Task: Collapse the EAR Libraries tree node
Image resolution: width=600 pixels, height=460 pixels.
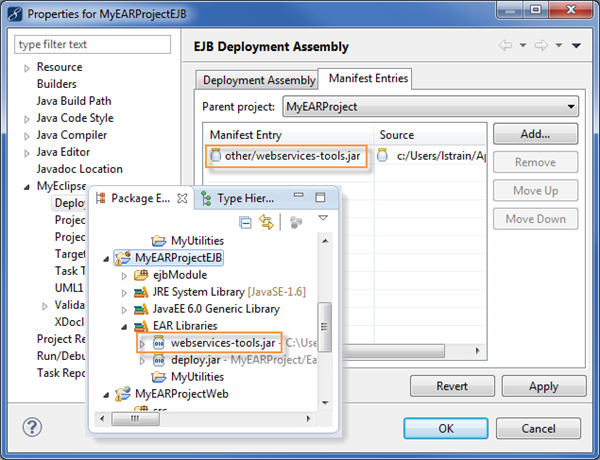Action: pyautogui.click(x=124, y=326)
